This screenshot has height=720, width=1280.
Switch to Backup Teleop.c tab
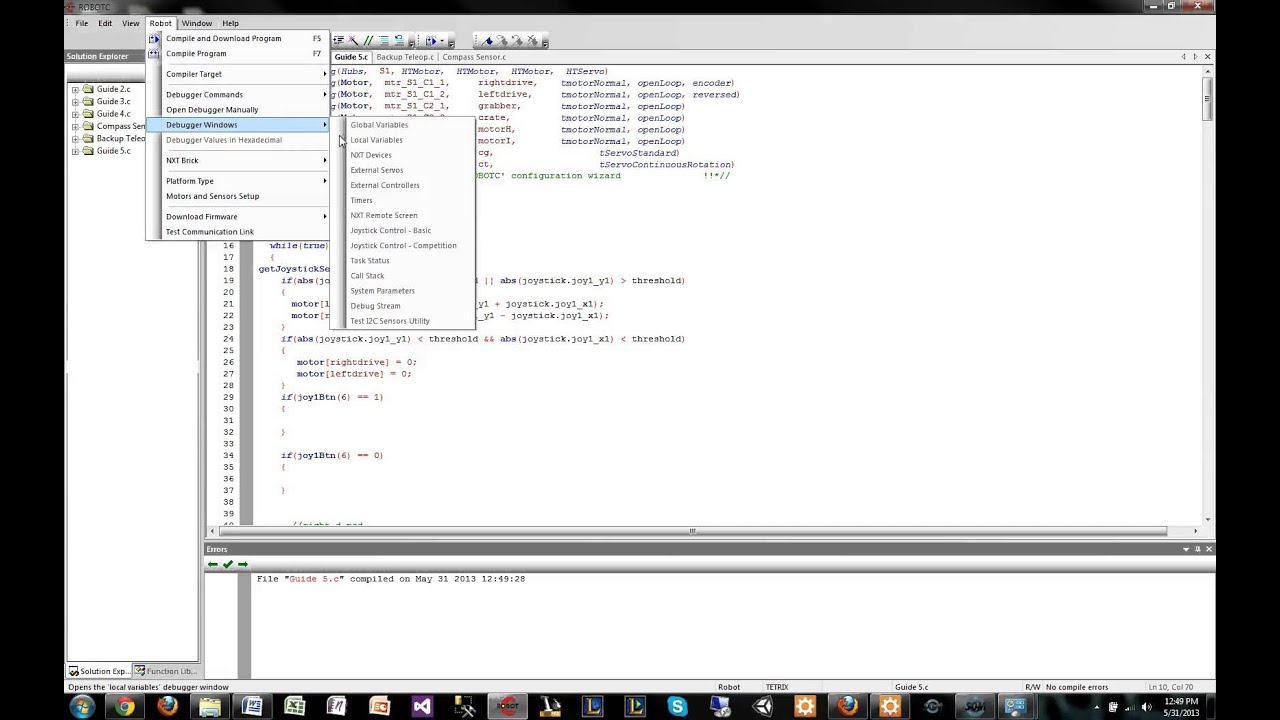[404, 57]
